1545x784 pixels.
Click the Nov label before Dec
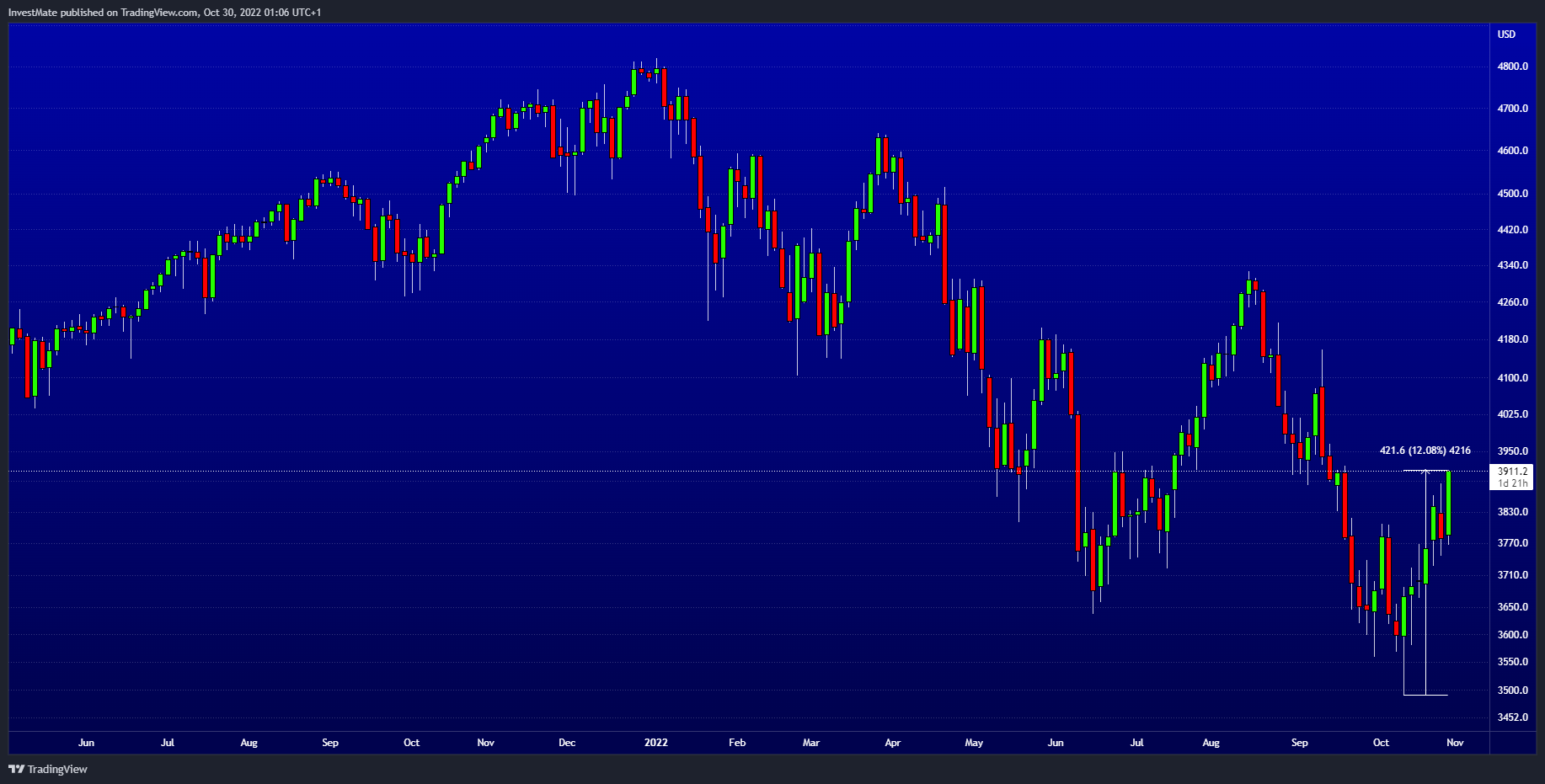click(x=486, y=743)
